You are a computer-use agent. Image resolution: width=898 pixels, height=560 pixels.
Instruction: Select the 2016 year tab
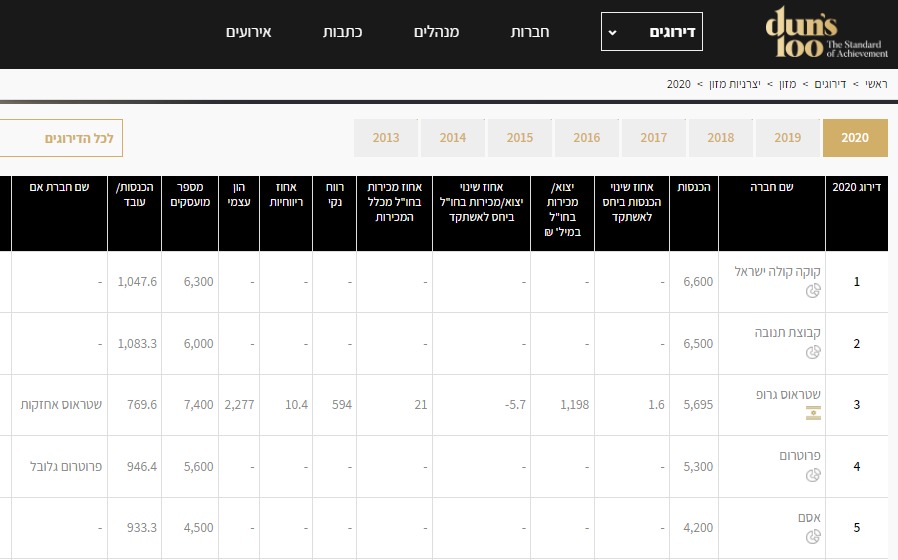click(586, 138)
